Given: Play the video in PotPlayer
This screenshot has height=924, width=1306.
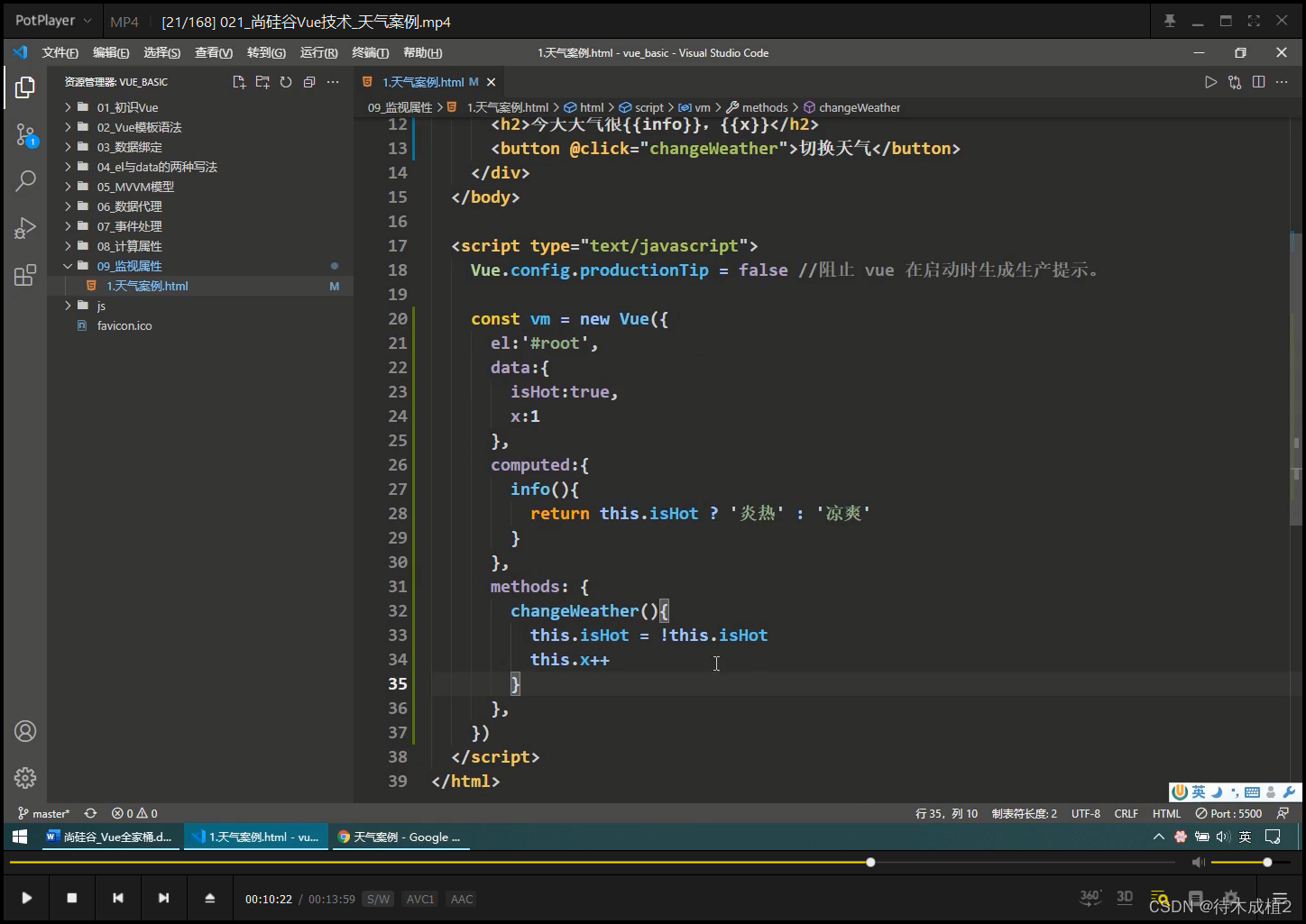Looking at the screenshot, I should coord(27,898).
